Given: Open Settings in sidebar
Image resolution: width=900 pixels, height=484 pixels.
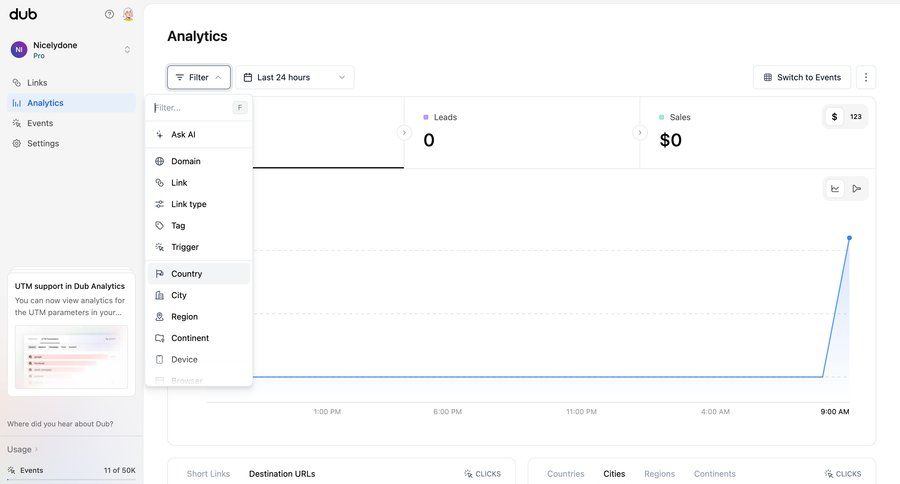Looking at the screenshot, I should [x=71, y=144].
